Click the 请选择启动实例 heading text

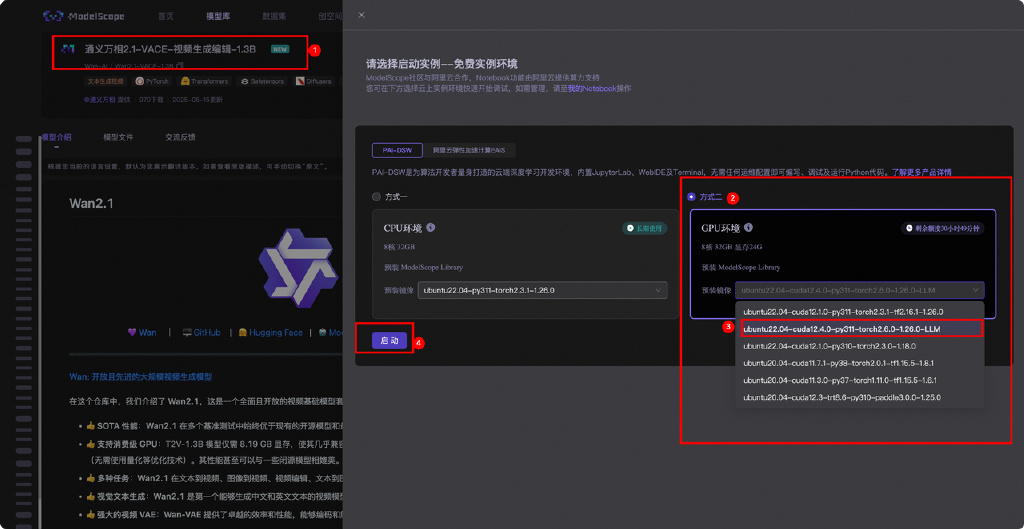point(442,64)
